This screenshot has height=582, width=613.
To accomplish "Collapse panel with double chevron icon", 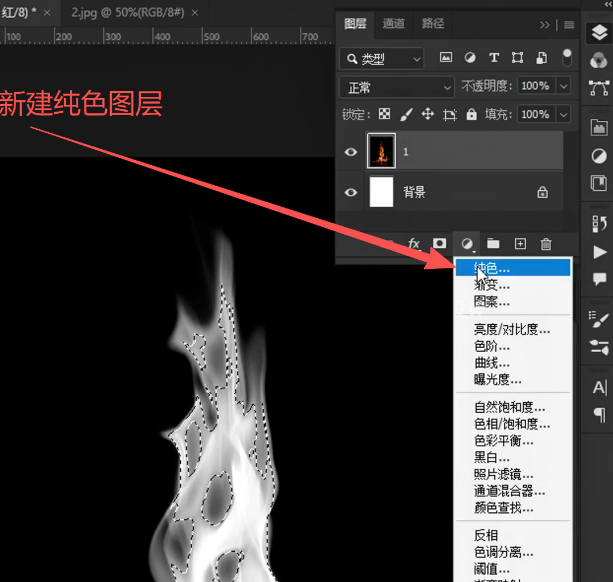I will click(x=545, y=25).
